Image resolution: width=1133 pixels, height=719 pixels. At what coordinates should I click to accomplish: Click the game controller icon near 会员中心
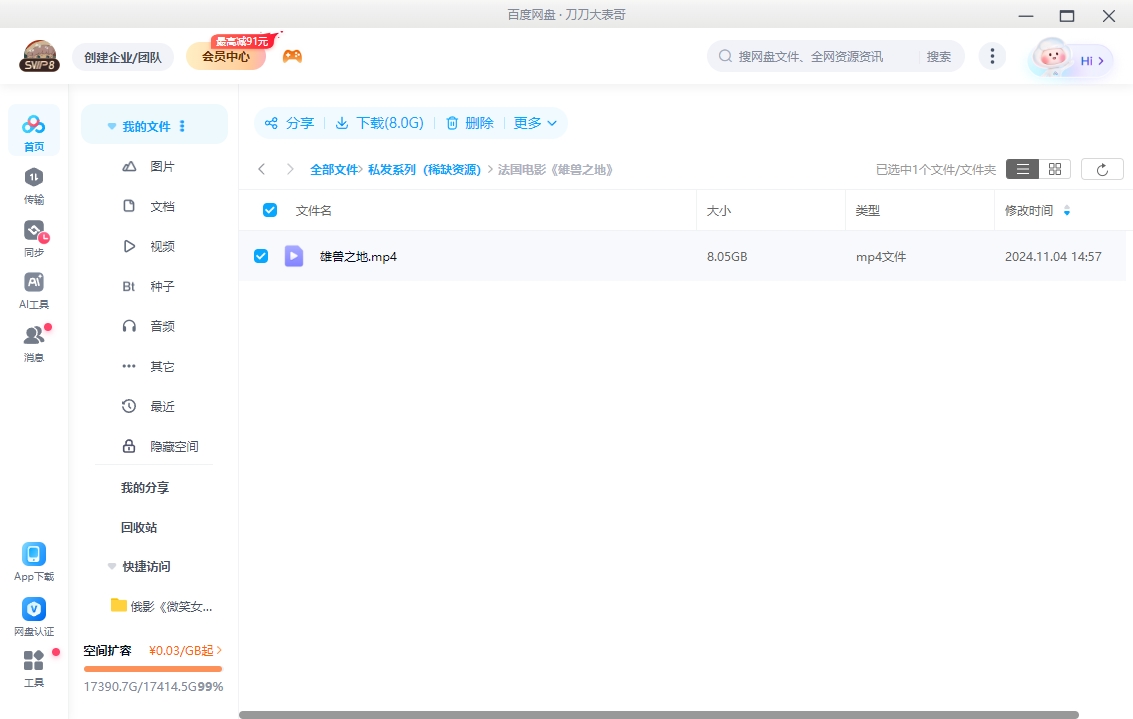coord(292,57)
